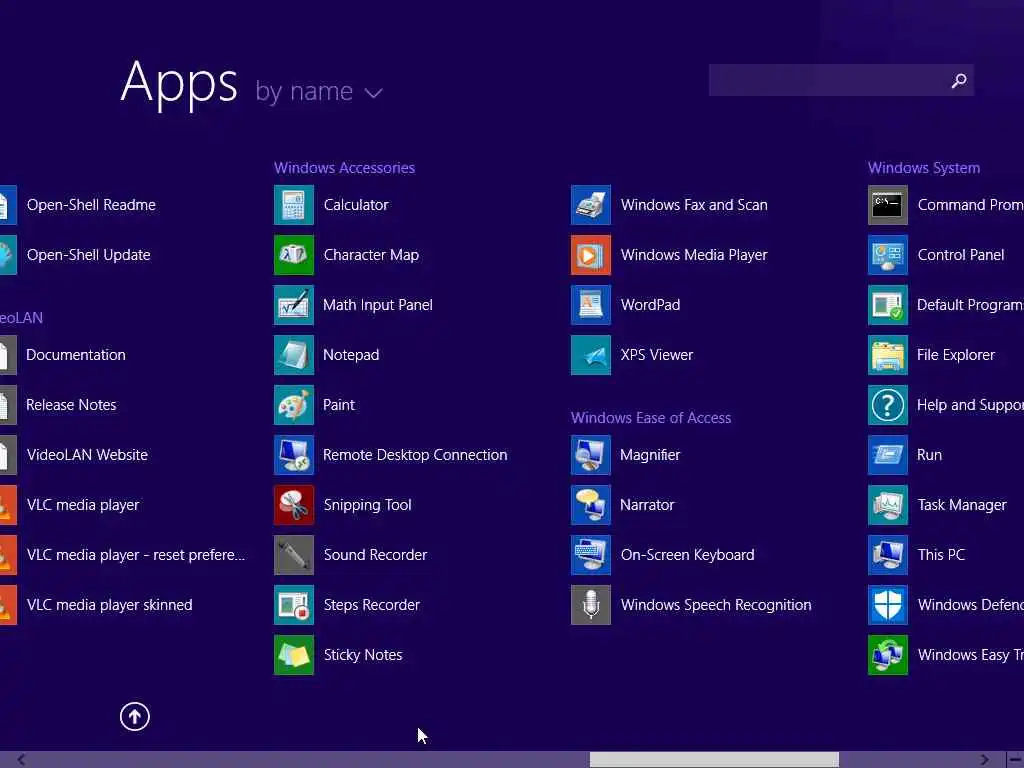This screenshot has height=768, width=1024.
Task: Open the Windows Fax and Scan icon
Action: [591, 205]
